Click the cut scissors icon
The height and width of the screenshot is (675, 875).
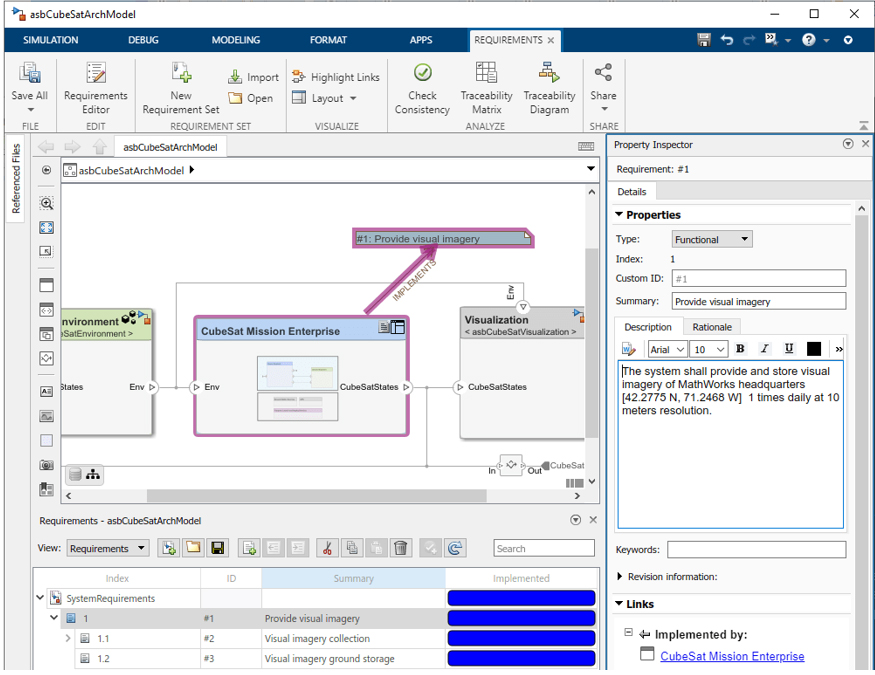tap(326, 548)
